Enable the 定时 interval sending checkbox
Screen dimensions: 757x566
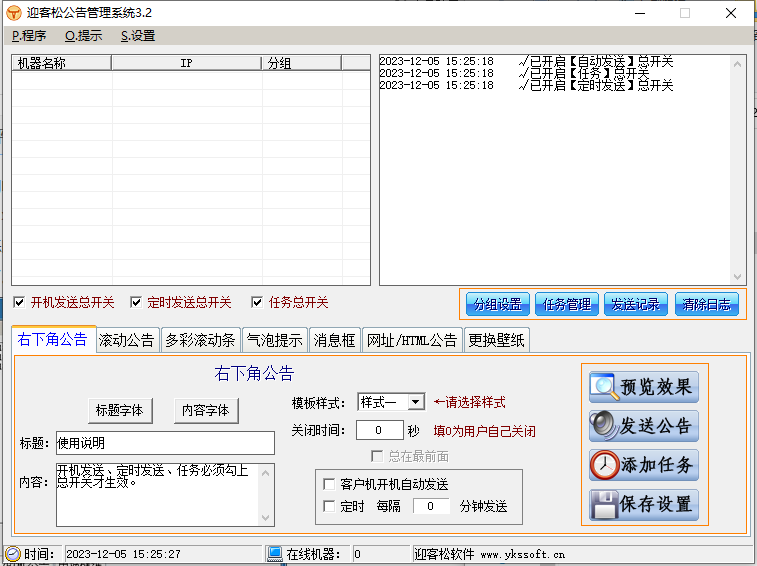pos(329,506)
